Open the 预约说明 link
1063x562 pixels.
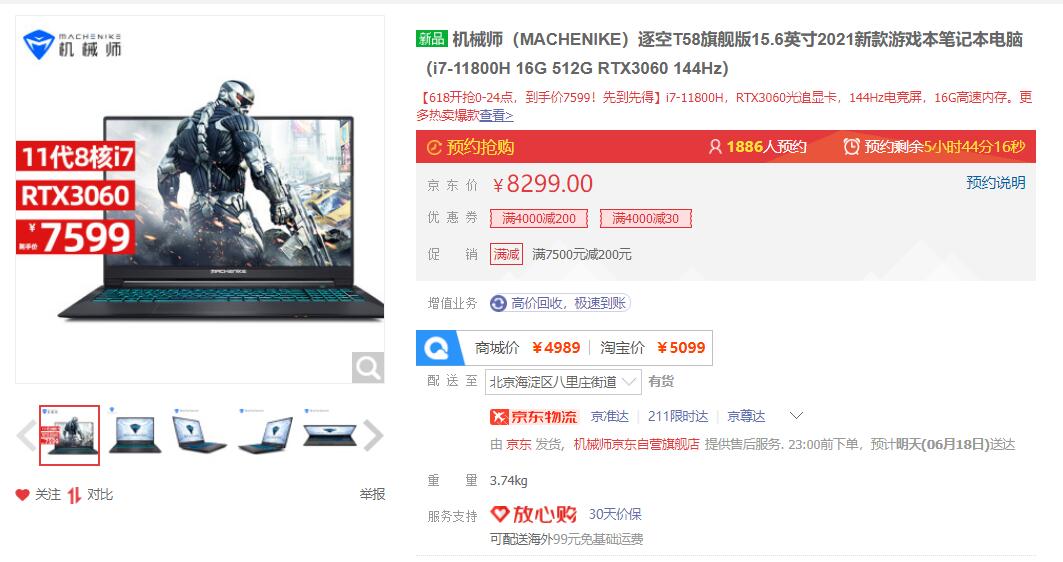click(995, 182)
